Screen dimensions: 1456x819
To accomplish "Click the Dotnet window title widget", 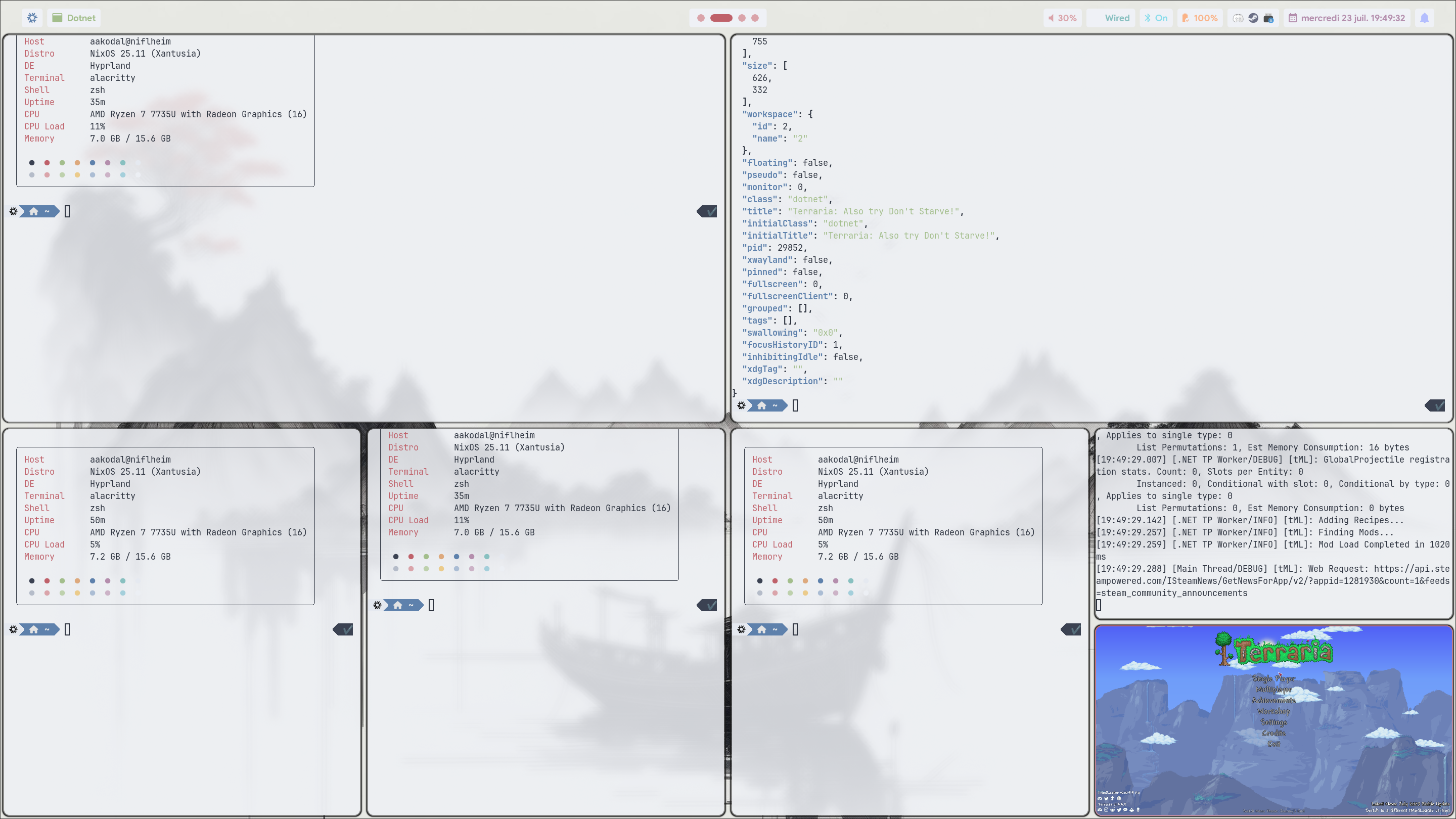I will coord(74,18).
